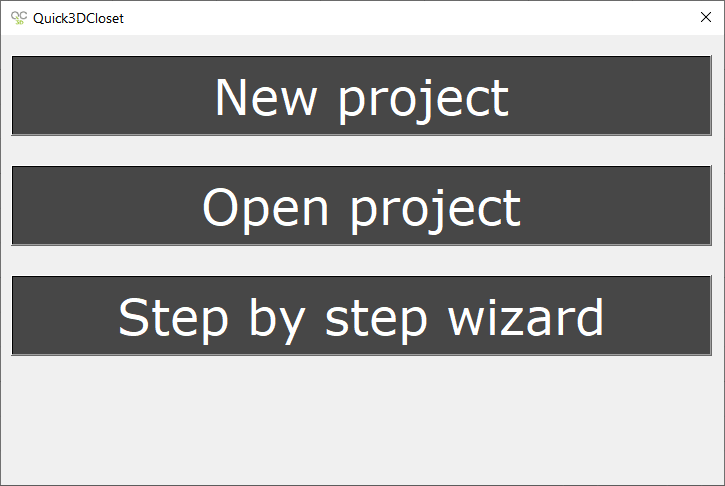Select the Step by step wizard option
This screenshot has height=486, width=725.
(362, 316)
